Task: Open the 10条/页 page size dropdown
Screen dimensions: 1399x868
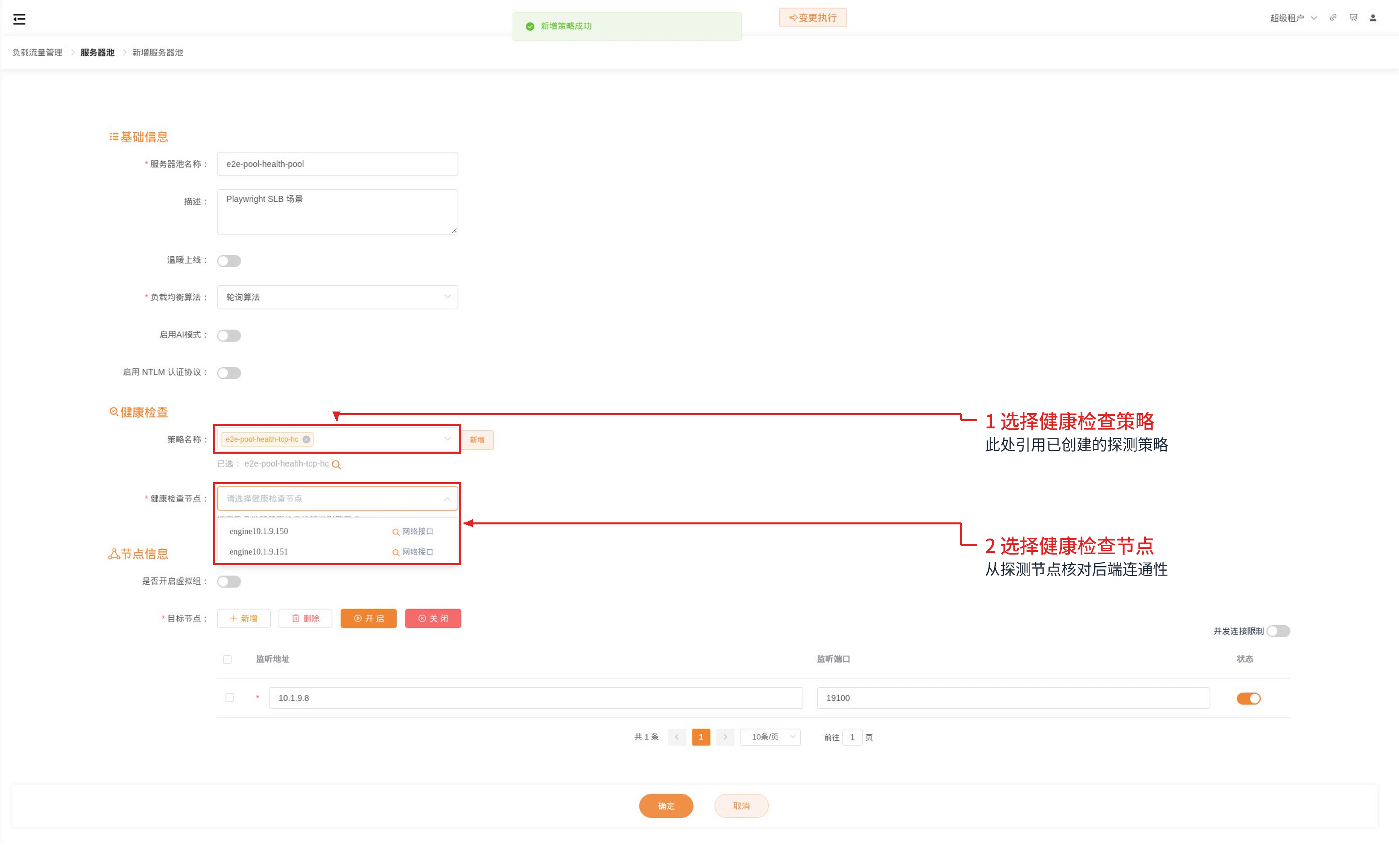Action: point(771,737)
